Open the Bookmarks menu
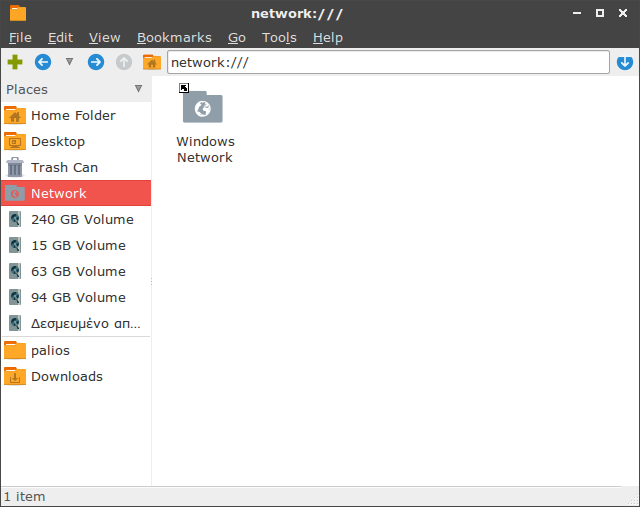The height and width of the screenshot is (507, 640). tap(174, 38)
